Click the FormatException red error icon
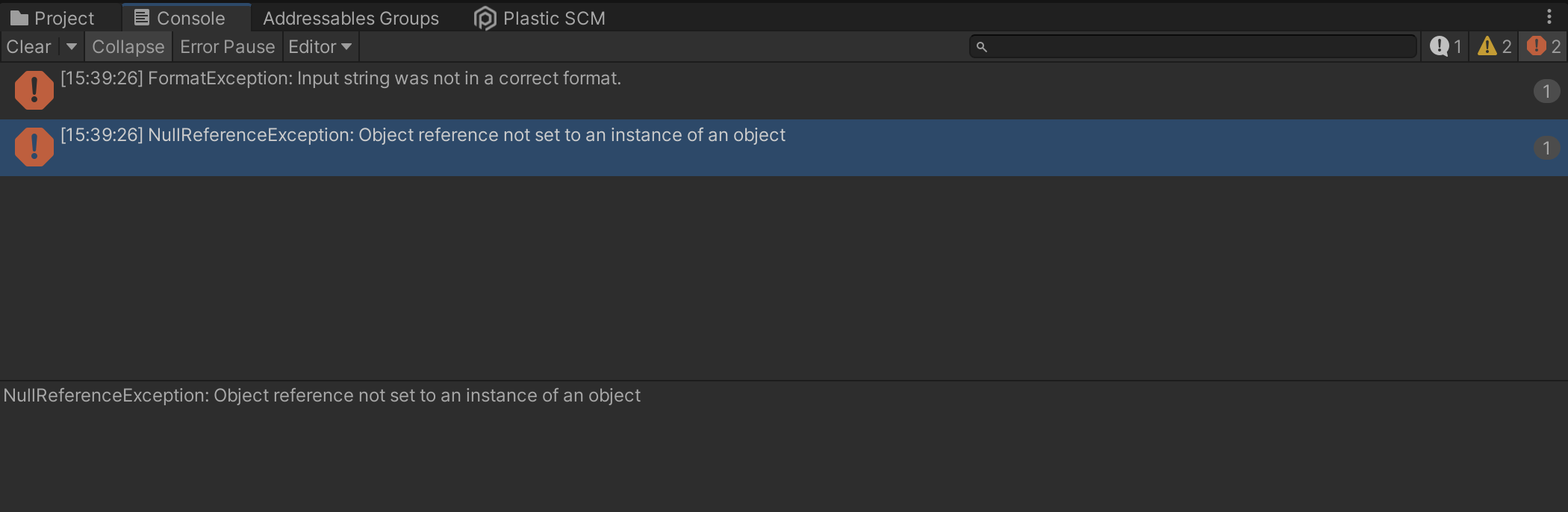Image resolution: width=1568 pixels, height=512 pixels. coord(34,90)
